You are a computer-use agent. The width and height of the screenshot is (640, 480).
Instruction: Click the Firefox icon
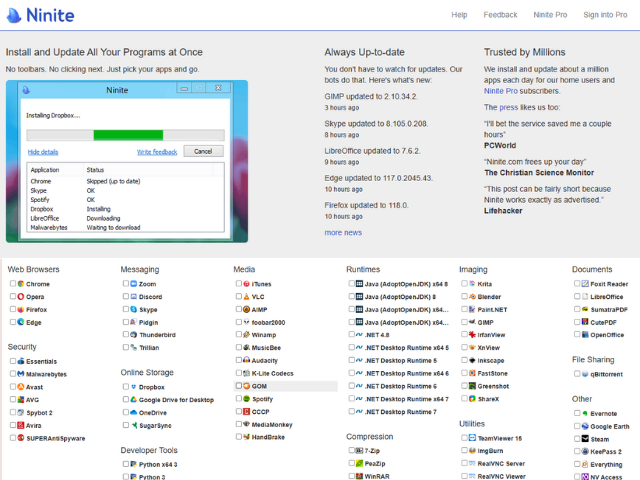21,309
